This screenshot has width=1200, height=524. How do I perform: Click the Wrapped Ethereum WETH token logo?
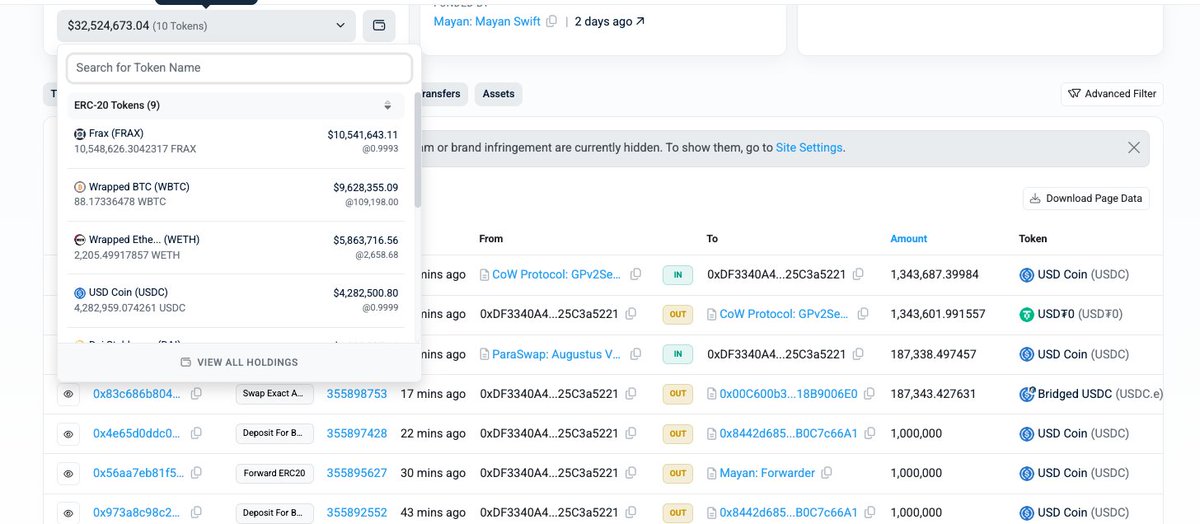pos(80,240)
